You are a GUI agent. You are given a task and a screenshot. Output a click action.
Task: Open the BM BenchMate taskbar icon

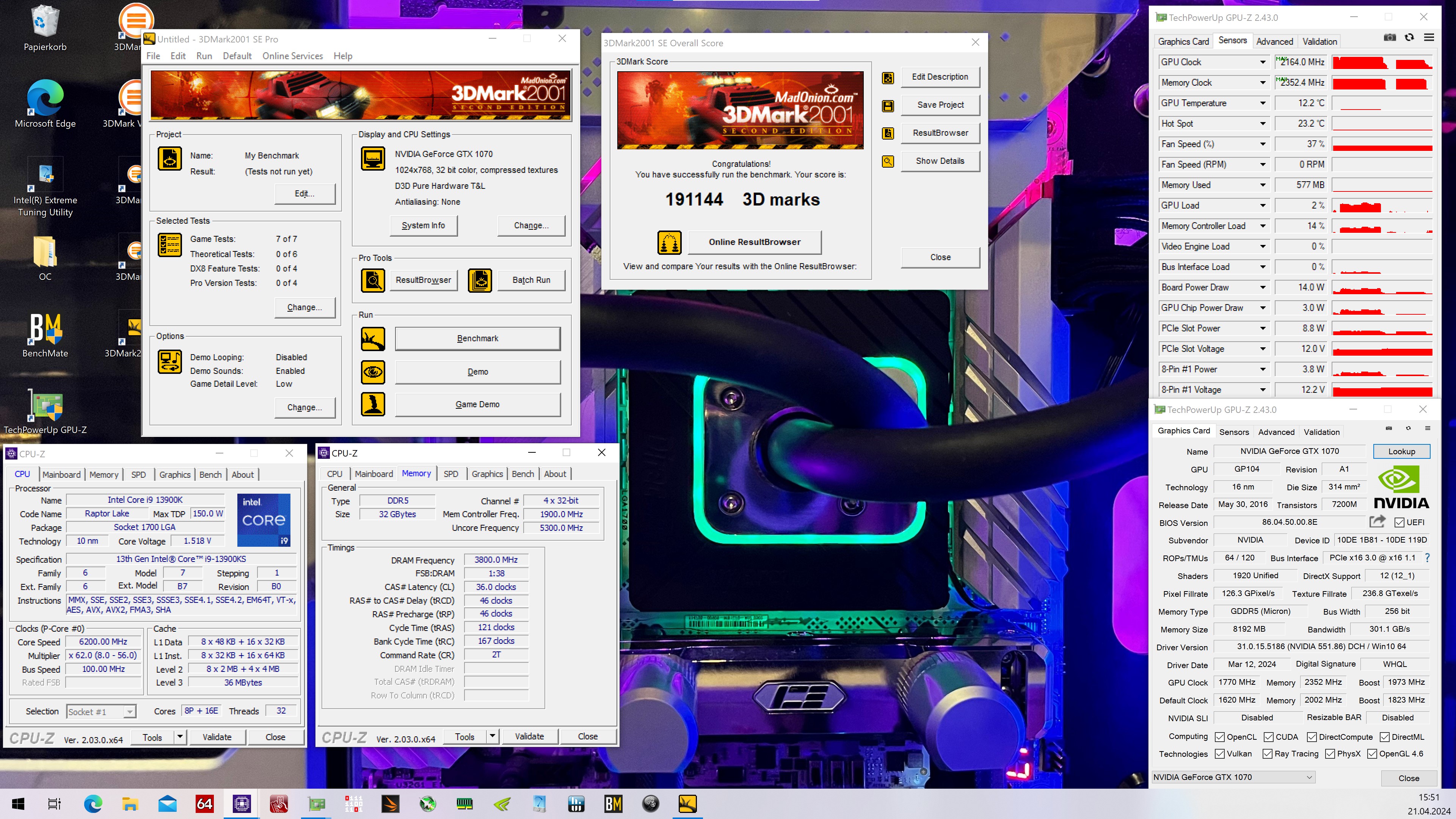[x=613, y=803]
